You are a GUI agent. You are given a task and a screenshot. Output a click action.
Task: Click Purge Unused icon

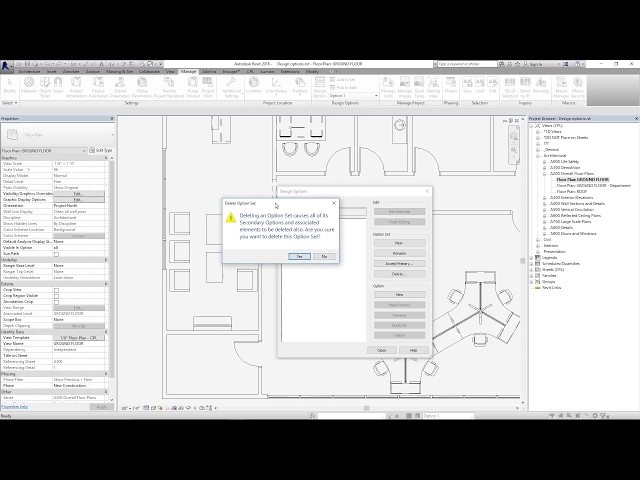pos(193,87)
